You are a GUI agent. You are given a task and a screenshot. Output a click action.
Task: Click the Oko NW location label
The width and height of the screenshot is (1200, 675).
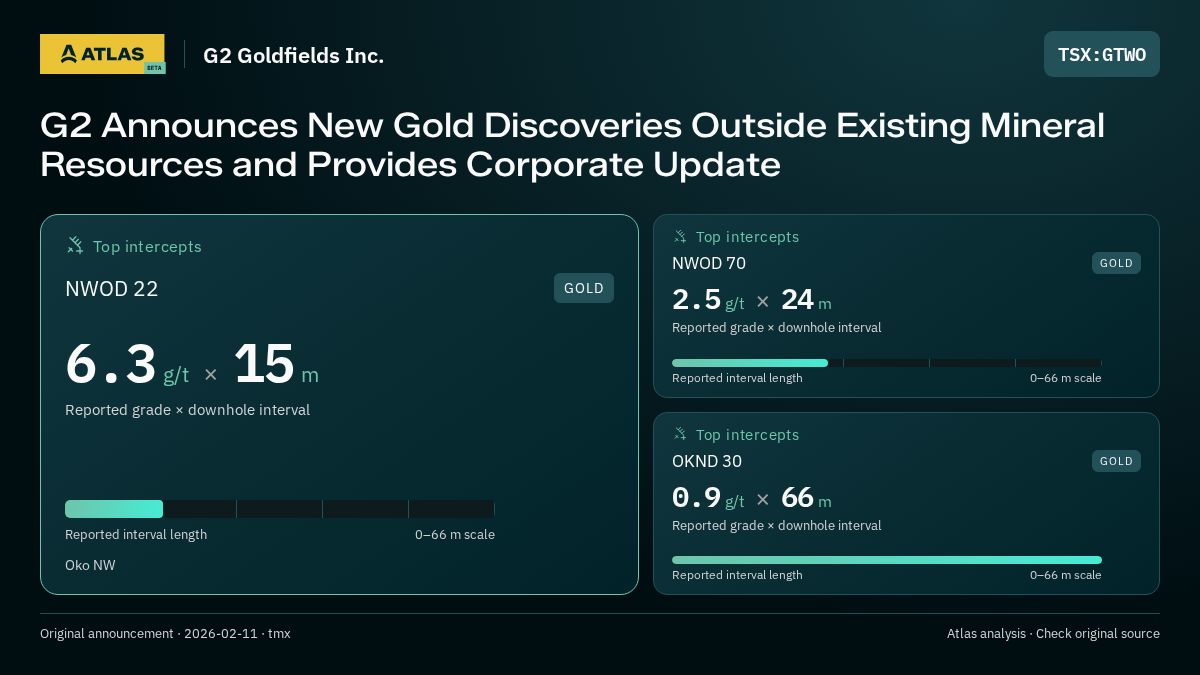click(90, 565)
